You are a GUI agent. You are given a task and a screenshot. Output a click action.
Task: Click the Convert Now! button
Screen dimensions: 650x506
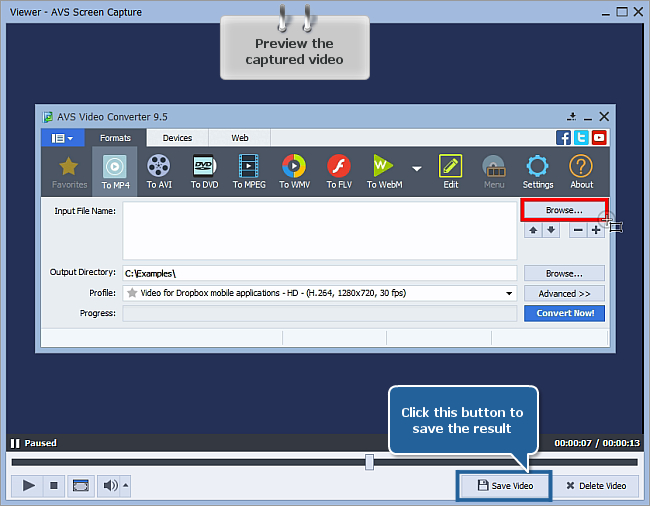coord(564,313)
